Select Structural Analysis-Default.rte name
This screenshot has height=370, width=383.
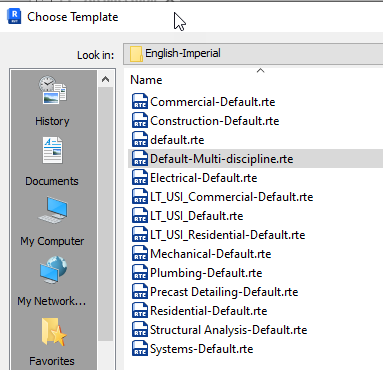pyautogui.click(x=229, y=330)
